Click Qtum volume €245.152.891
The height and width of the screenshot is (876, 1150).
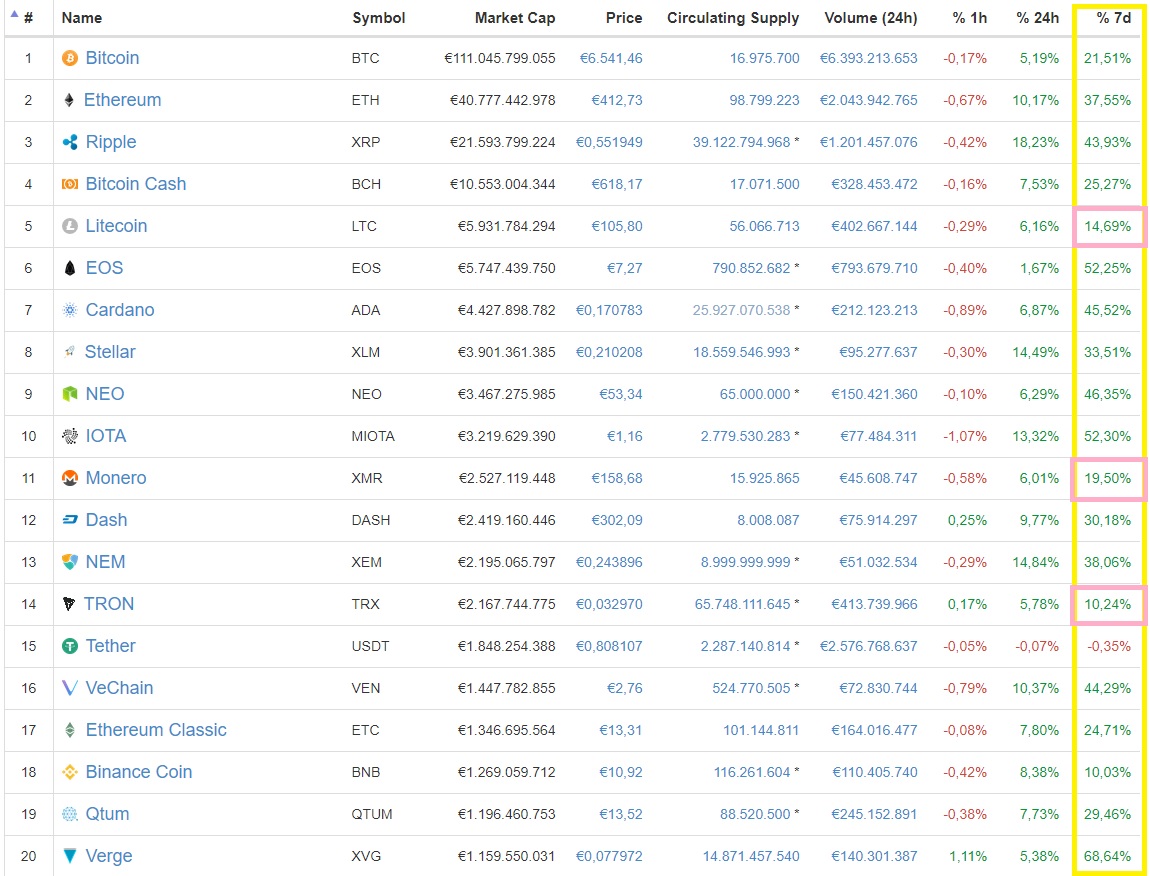[874, 814]
